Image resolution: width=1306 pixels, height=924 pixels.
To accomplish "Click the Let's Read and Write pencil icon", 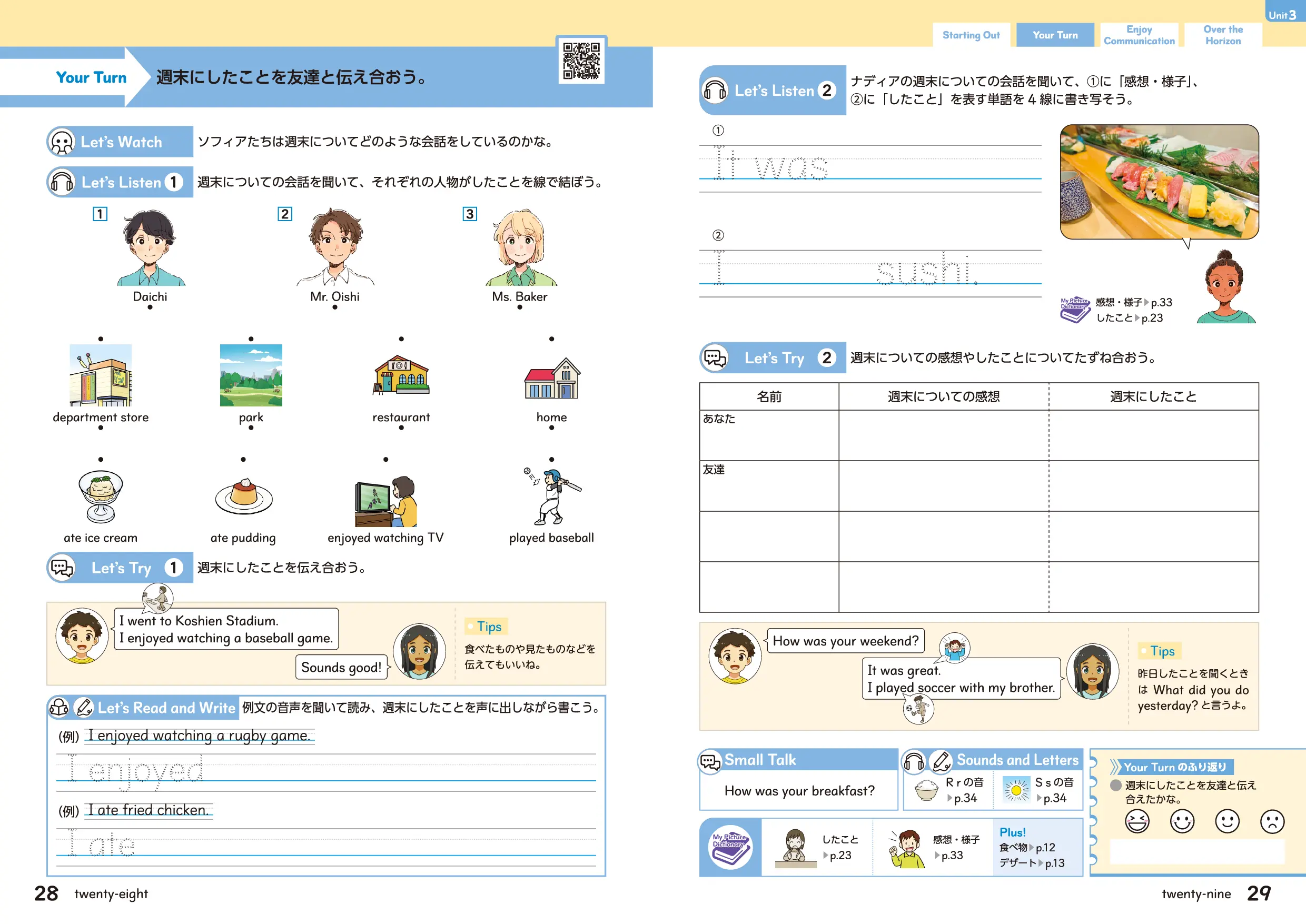I will [x=84, y=707].
